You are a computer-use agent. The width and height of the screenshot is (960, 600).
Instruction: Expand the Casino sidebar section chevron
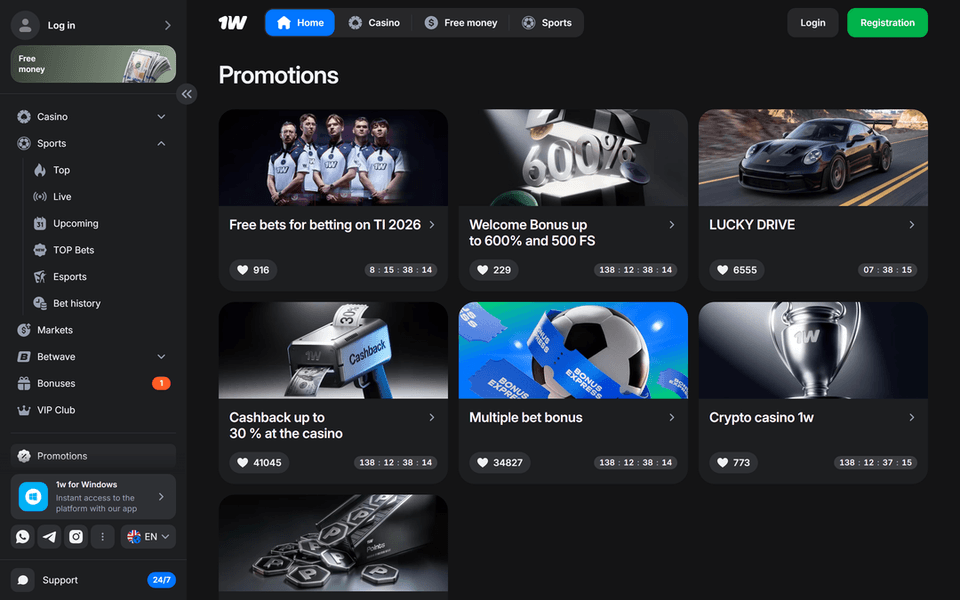point(161,116)
